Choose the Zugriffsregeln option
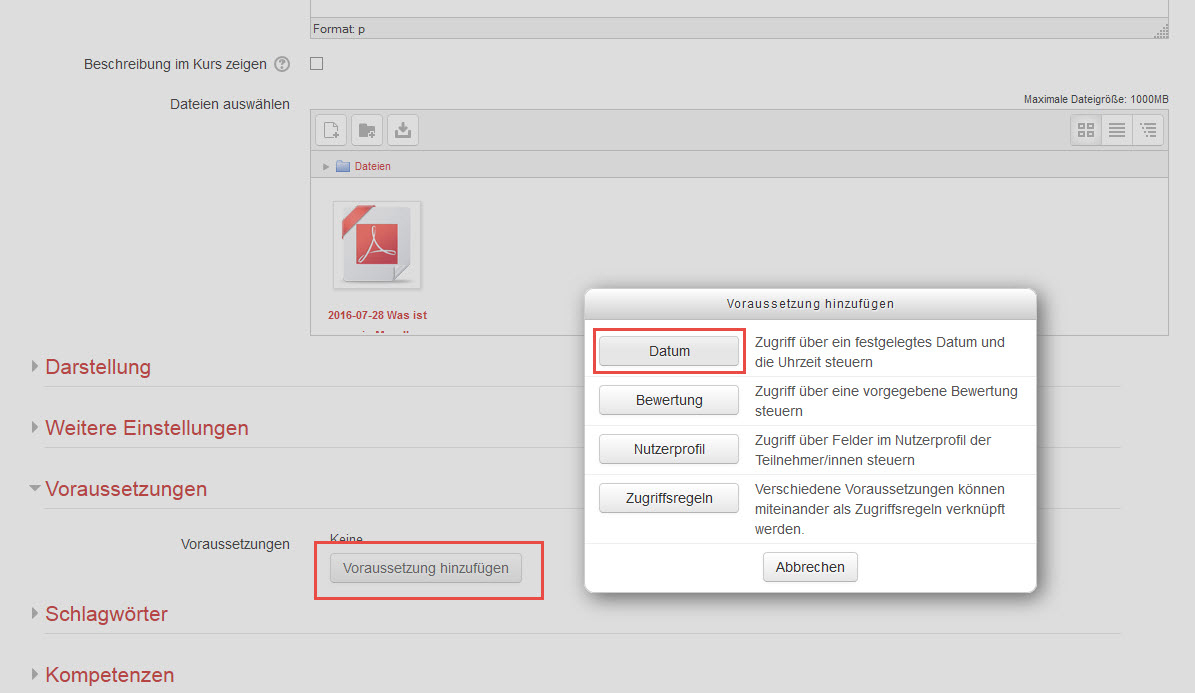Screen dimensions: 1195x693 [669, 498]
